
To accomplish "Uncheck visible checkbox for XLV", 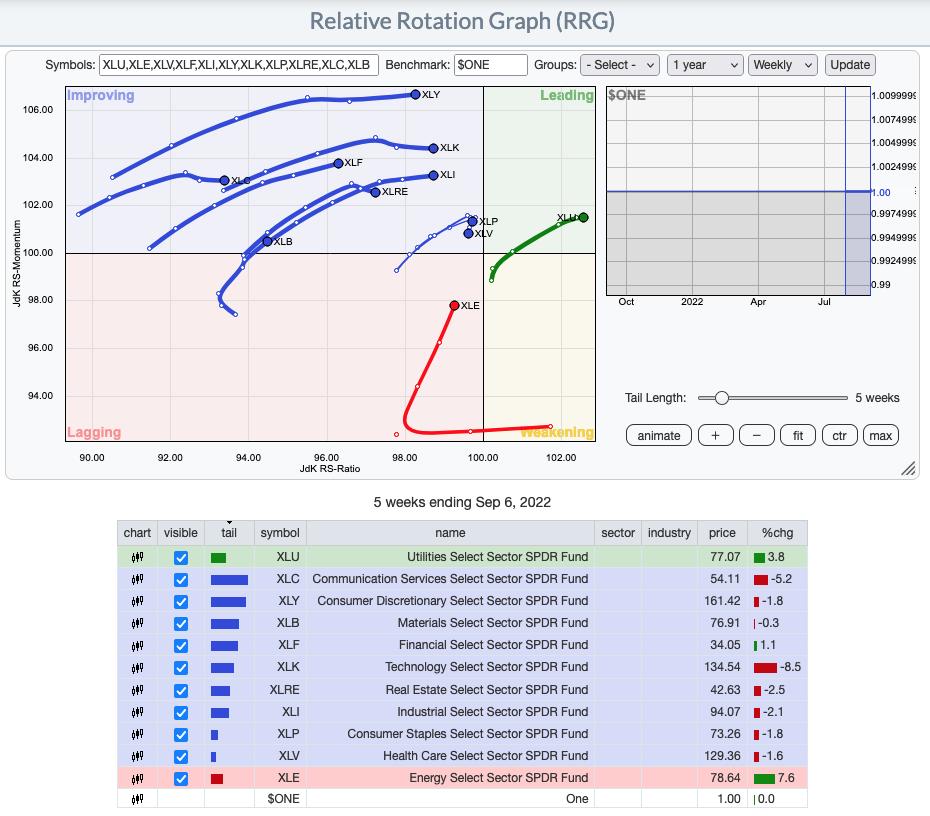I will tap(181, 757).
